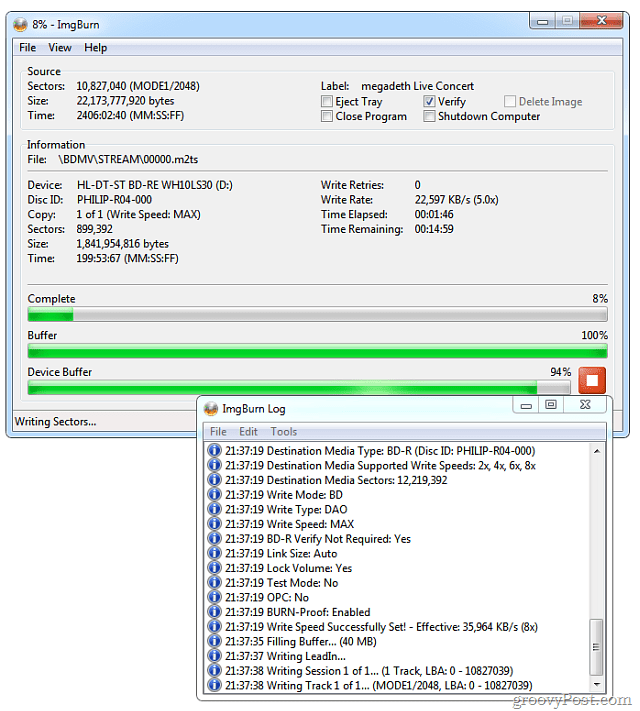Click the ImgBurn Log window title icon
640x711 pixels.
point(211,409)
